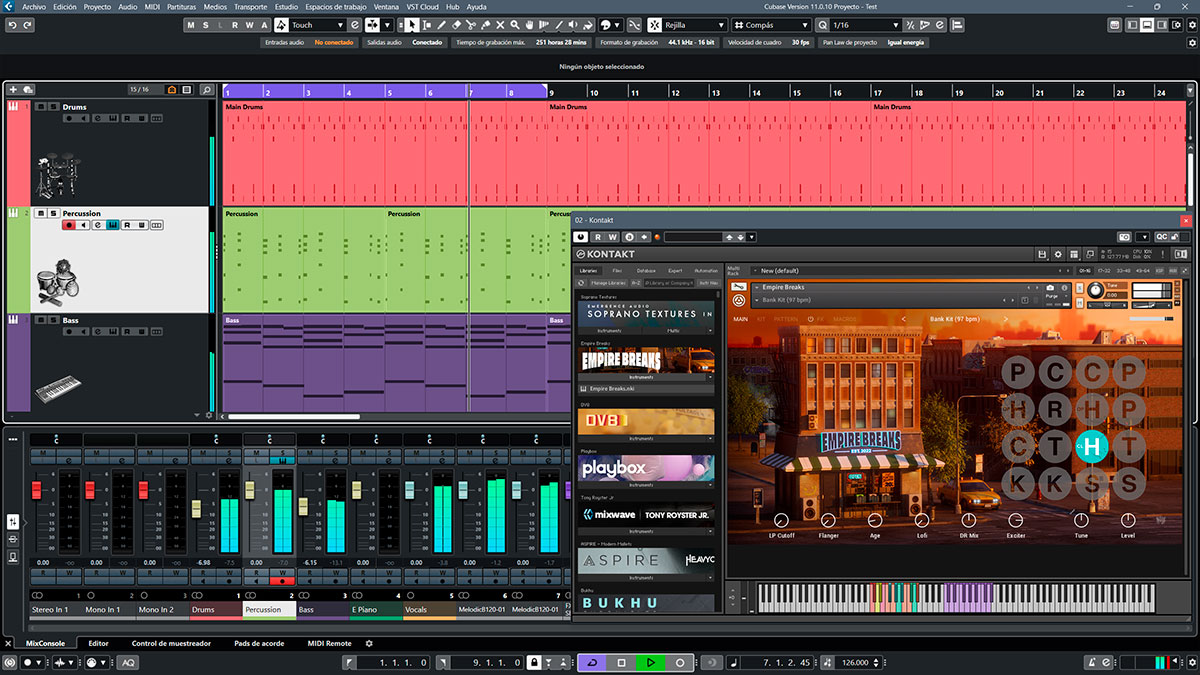The image size is (1200, 675).
Task: Click the No conectado audio inputs status
Action: 334,42
